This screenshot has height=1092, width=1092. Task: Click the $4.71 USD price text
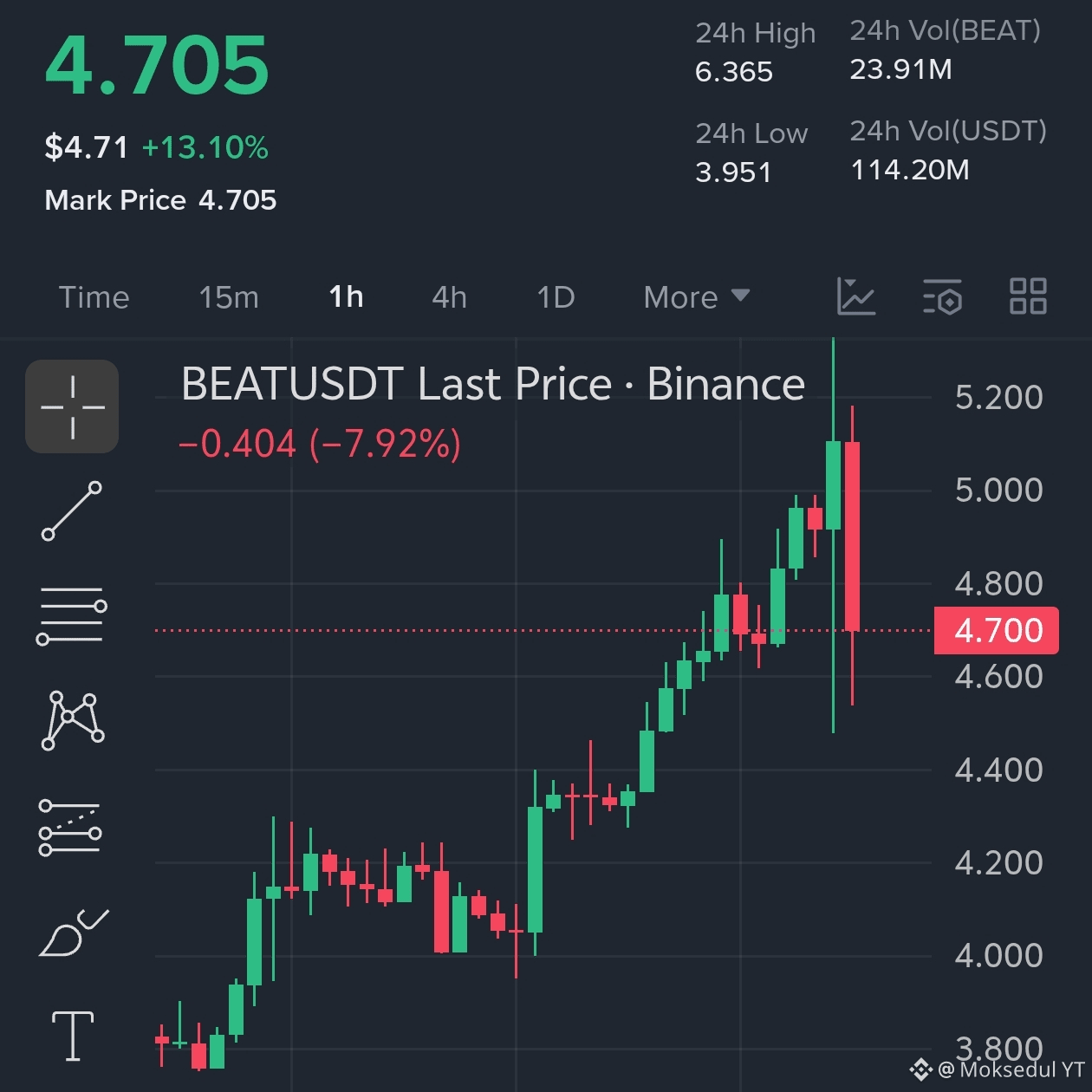(x=87, y=147)
